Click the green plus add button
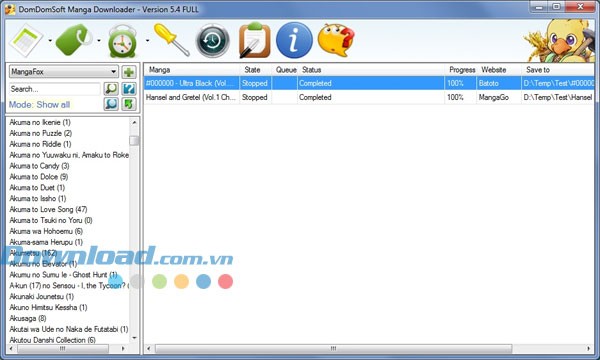 click(129, 72)
